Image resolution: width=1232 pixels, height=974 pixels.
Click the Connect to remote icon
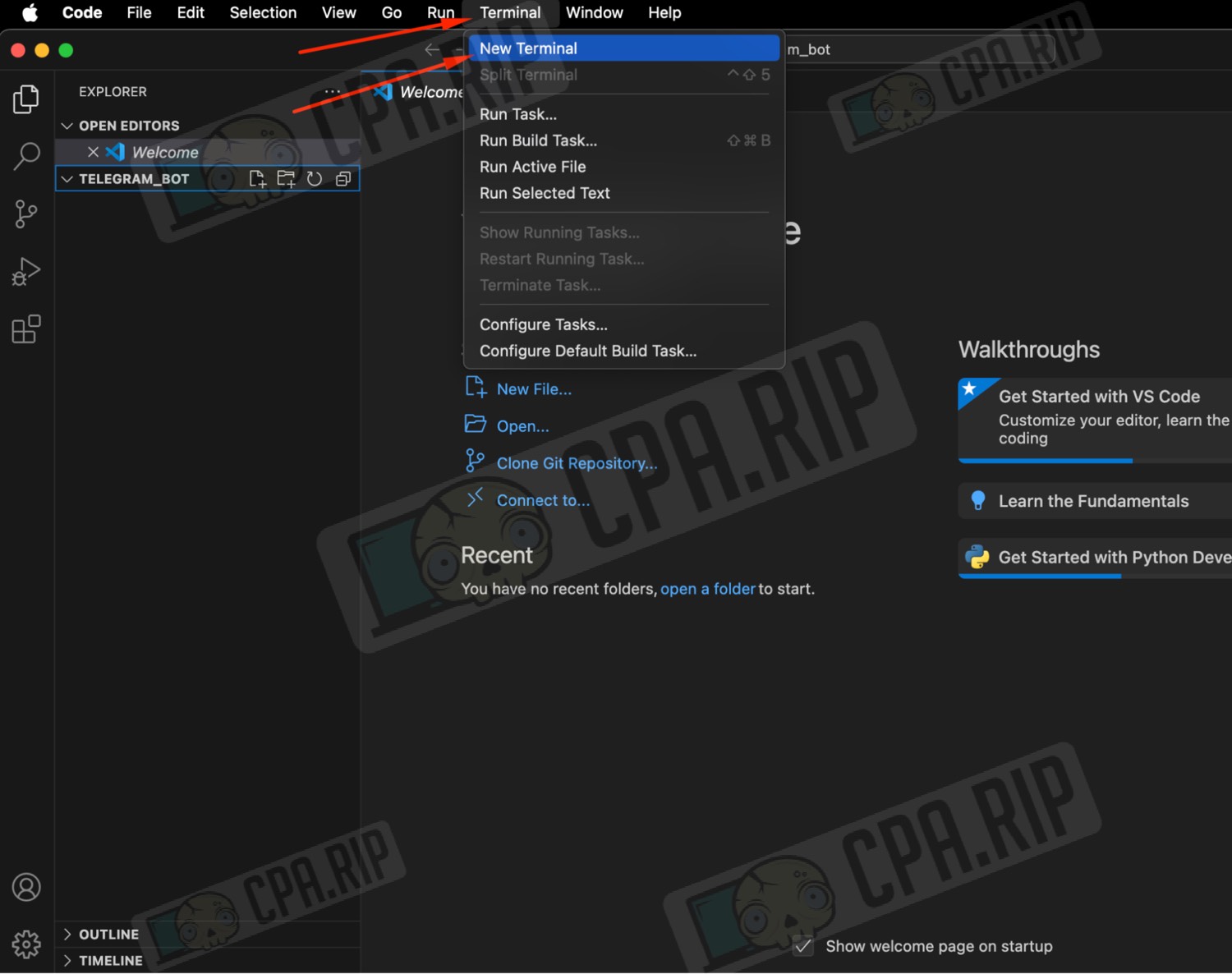(x=475, y=498)
